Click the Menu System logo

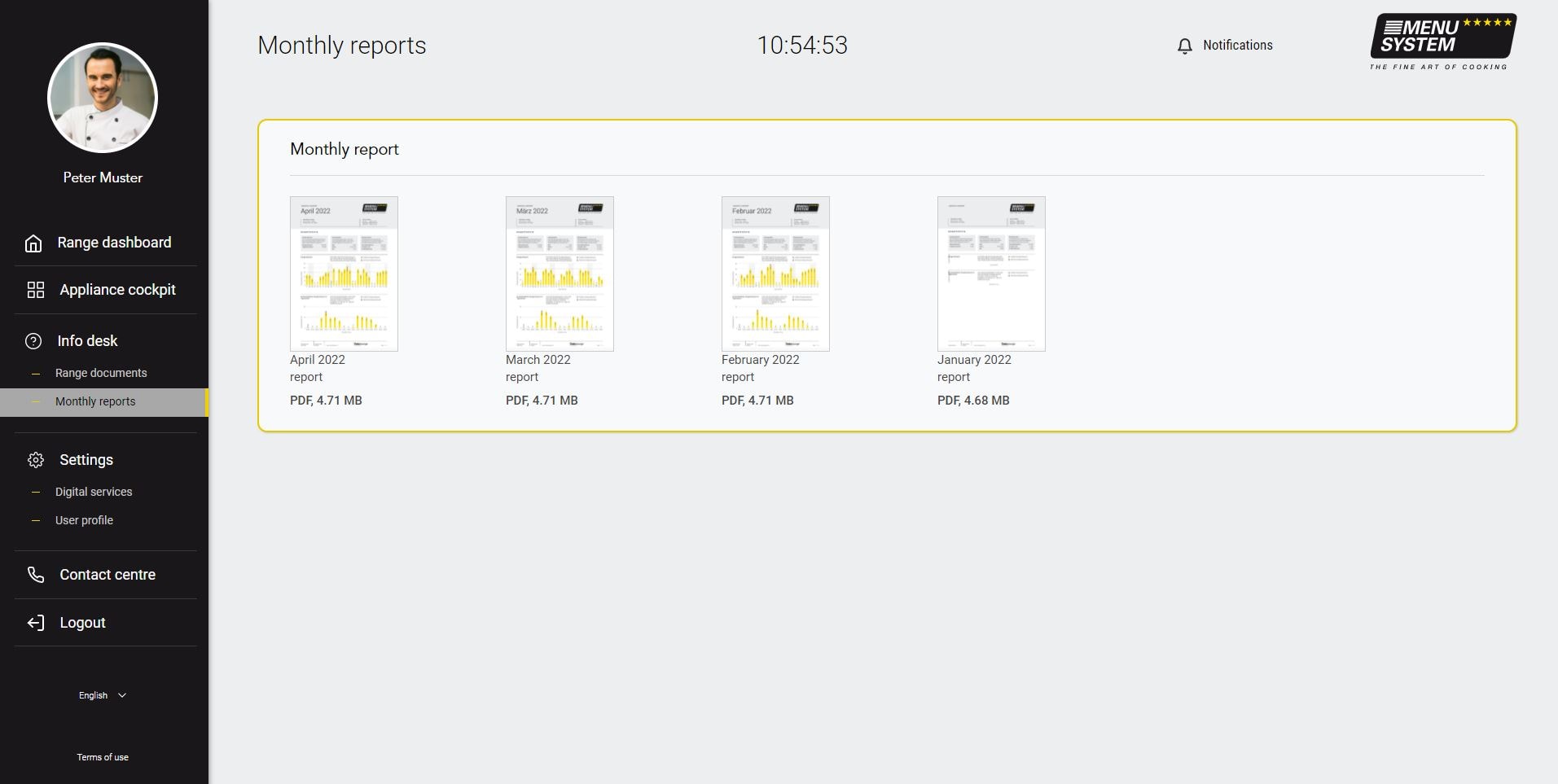click(x=1442, y=42)
